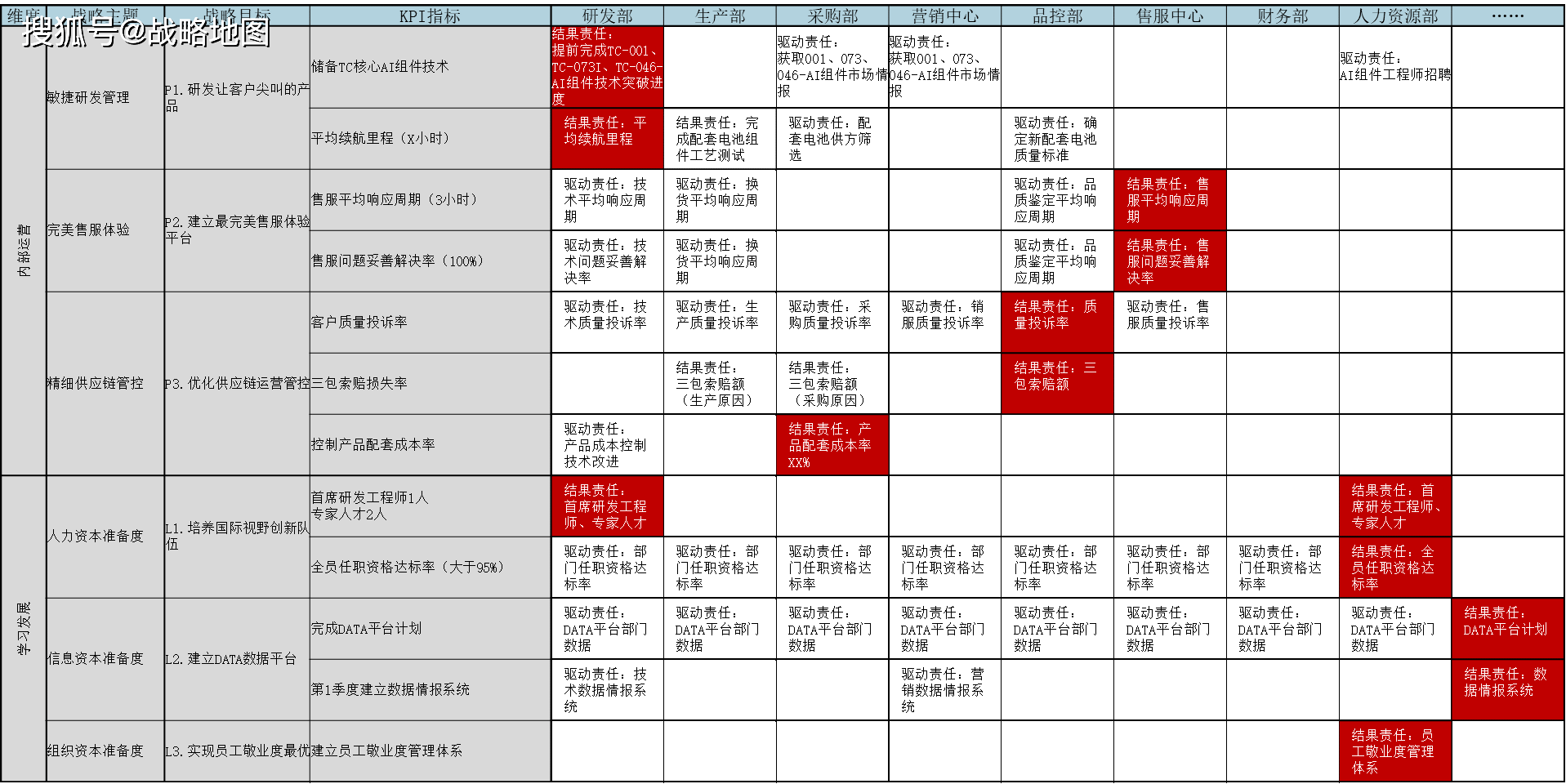Select the 学习发展 dimension label

point(25,629)
